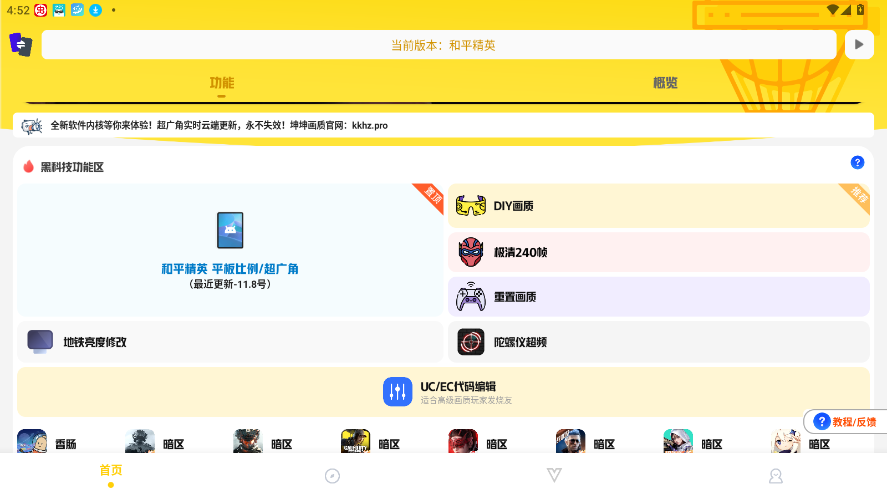Image resolution: width=887 pixels, height=499 pixels.
Task: Open the profile bottom navigation tab
Action: (776, 476)
